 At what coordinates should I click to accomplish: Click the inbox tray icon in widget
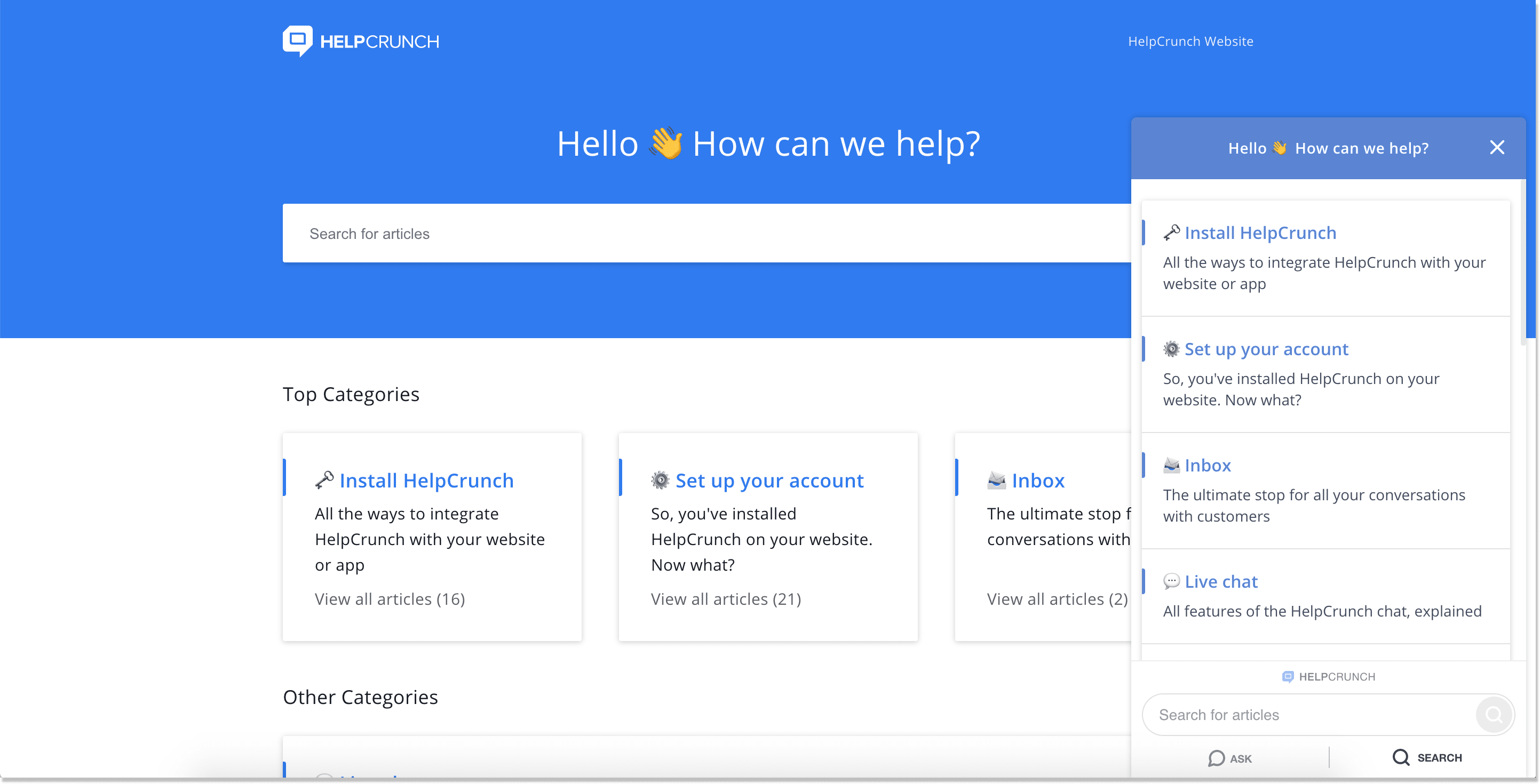(1172, 465)
